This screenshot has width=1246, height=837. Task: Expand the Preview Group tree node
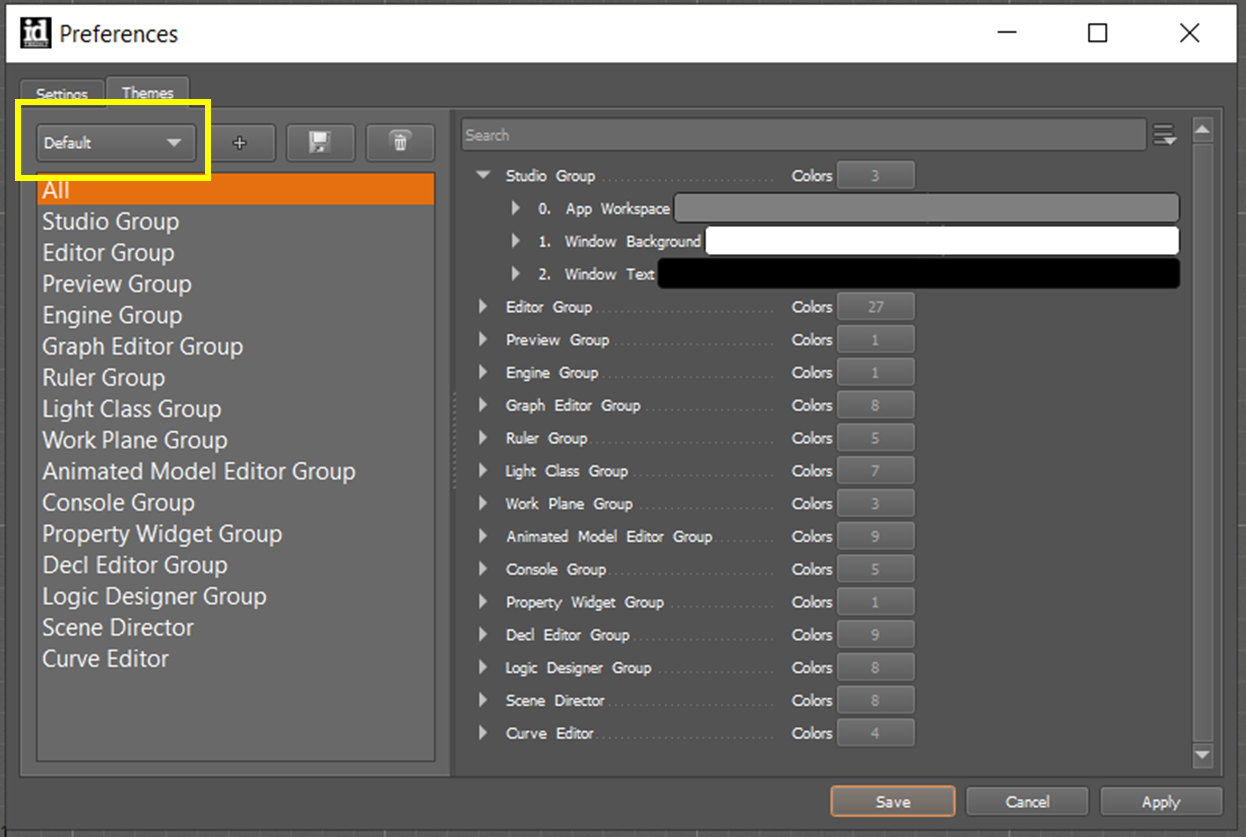[483, 340]
